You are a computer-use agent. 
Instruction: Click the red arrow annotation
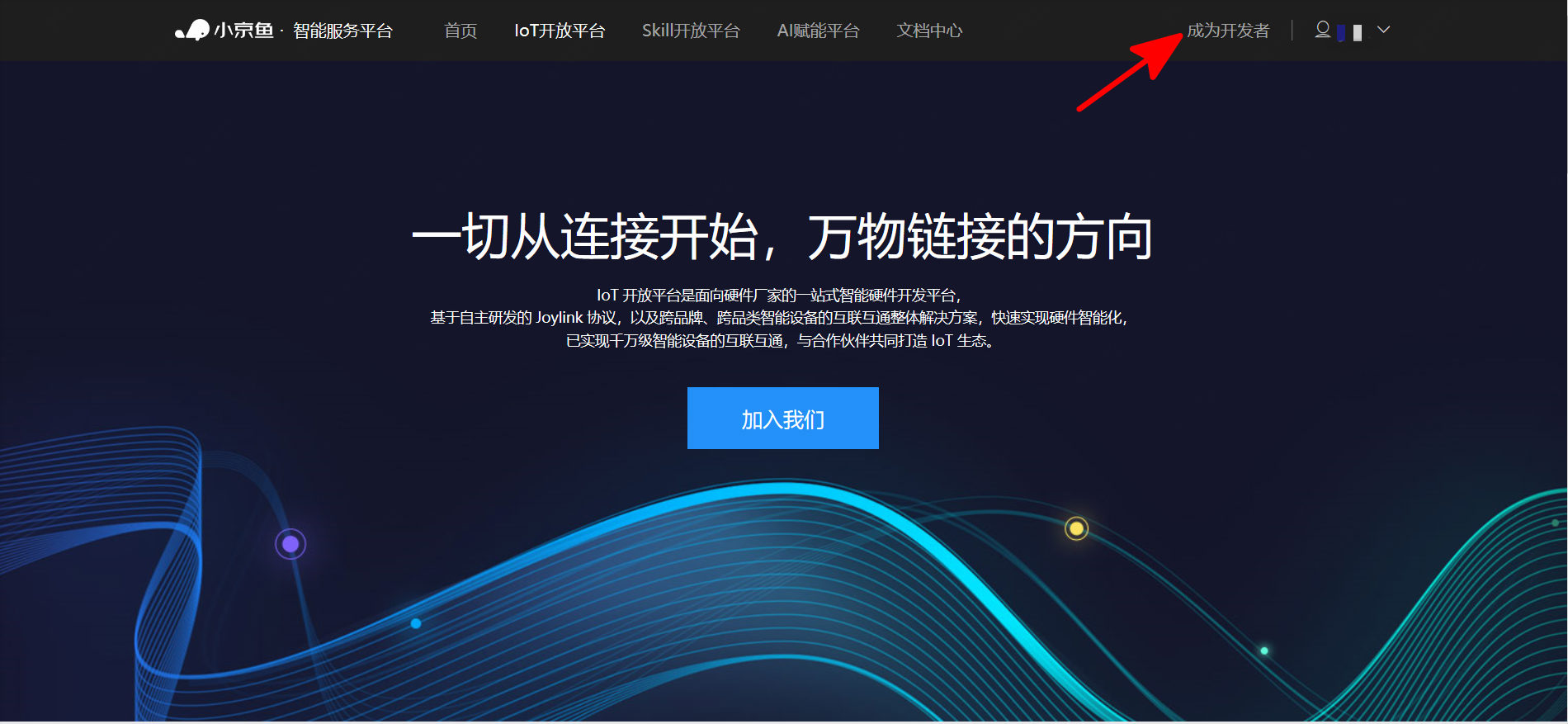point(1130,71)
